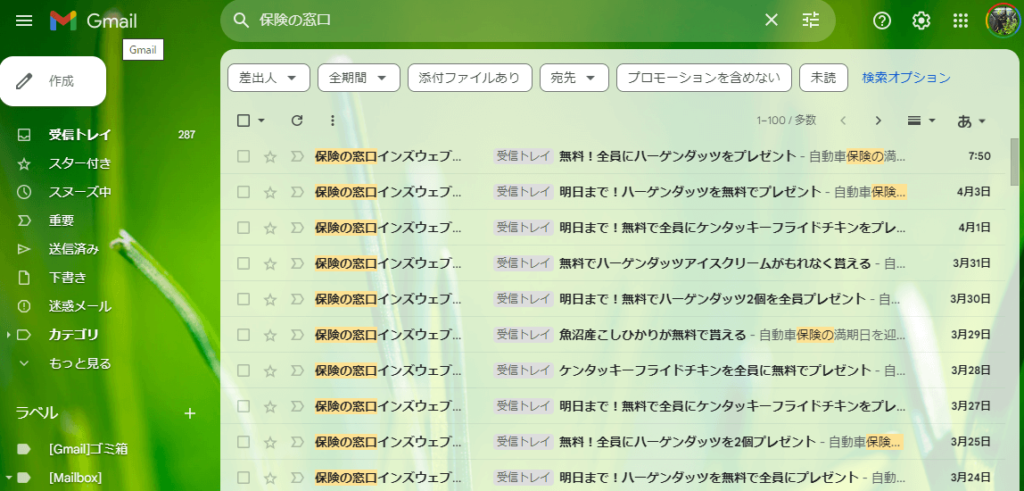Open the search filter options icon

point(810,21)
